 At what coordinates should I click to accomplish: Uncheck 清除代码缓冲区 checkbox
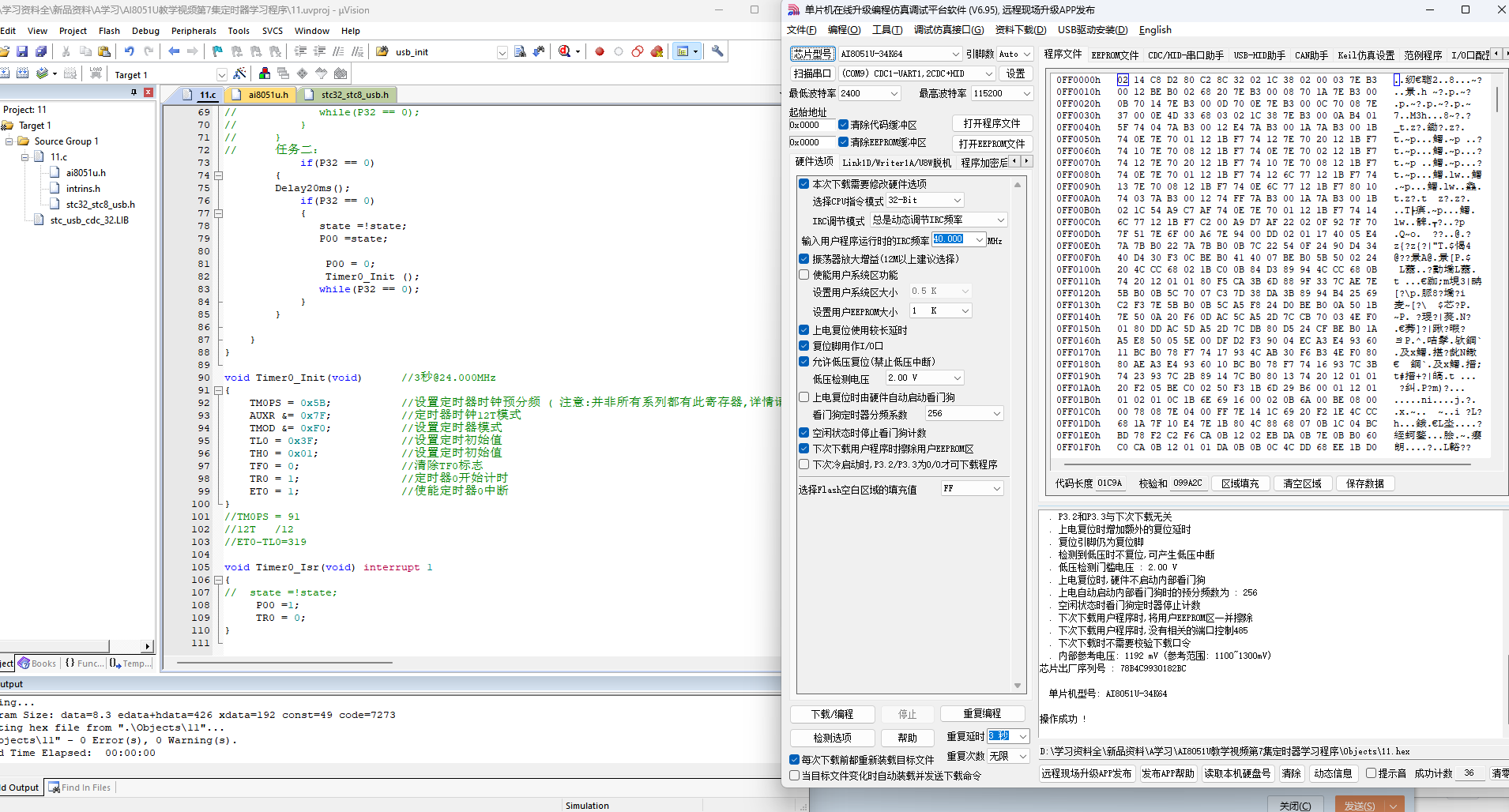[844, 125]
